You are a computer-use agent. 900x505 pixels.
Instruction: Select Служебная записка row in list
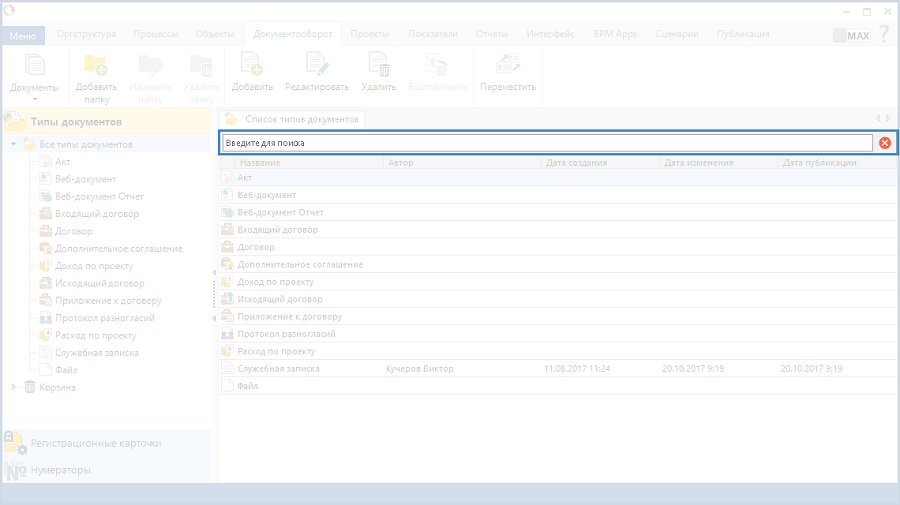(x=278, y=369)
